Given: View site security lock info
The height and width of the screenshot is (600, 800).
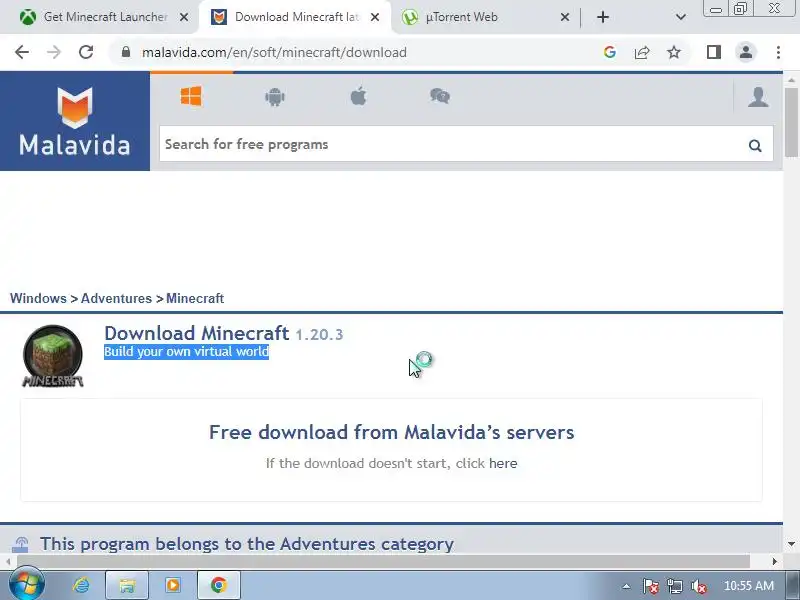Looking at the screenshot, I should coord(126,52).
